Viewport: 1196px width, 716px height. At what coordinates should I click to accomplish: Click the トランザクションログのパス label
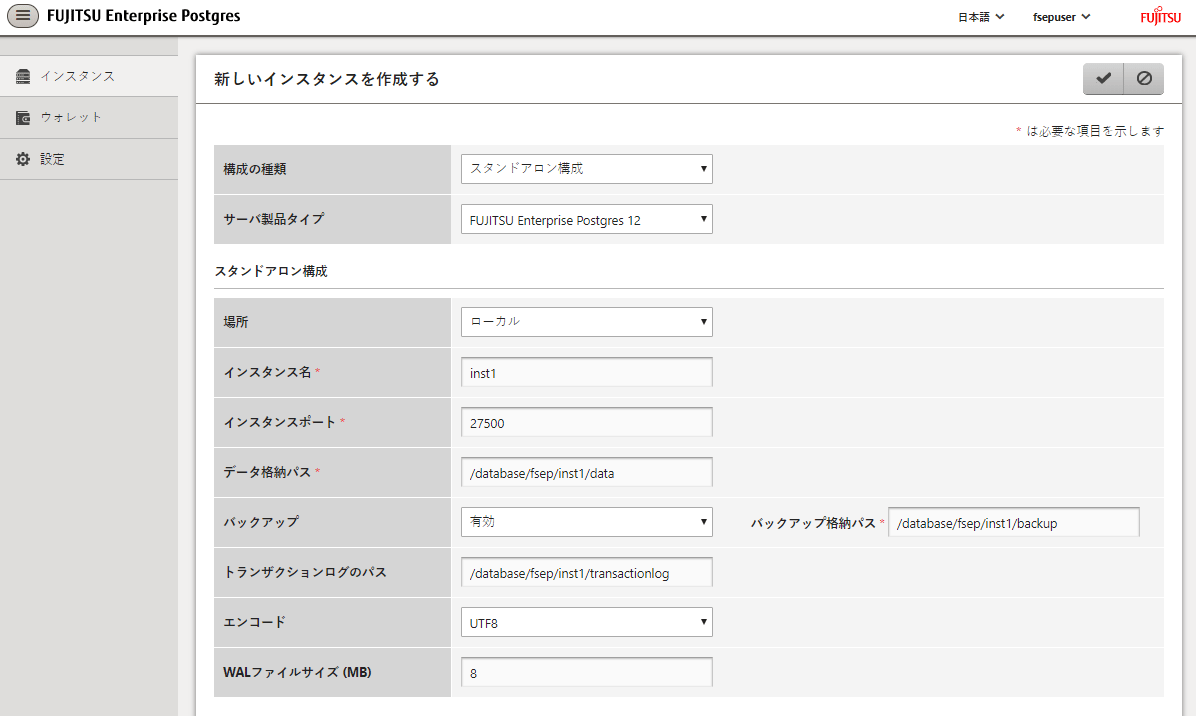tap(305, 573)
